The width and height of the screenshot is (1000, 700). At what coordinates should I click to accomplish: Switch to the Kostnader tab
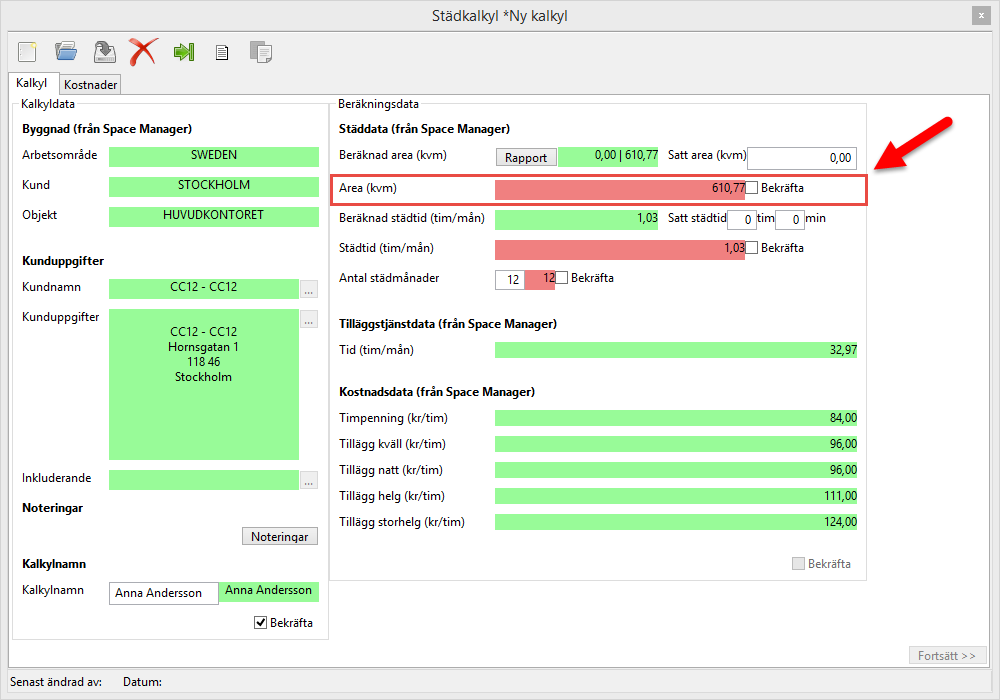(x=91, y=85)
